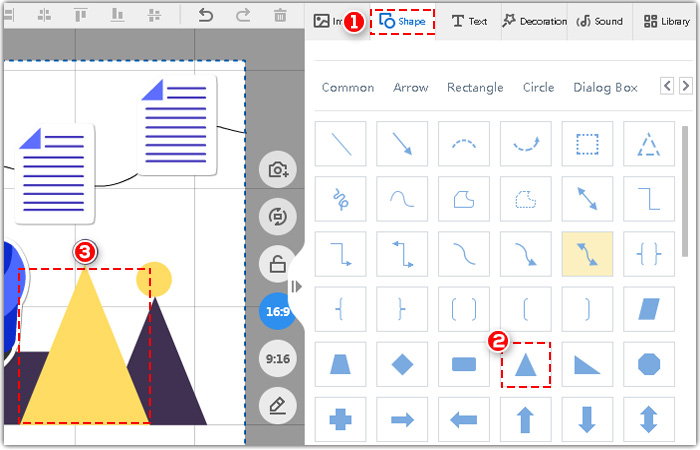Image resolution: width=700 pixels, height=450 pixels.
Task: Pick the solid triangle shape
Action: click(526, 364)
